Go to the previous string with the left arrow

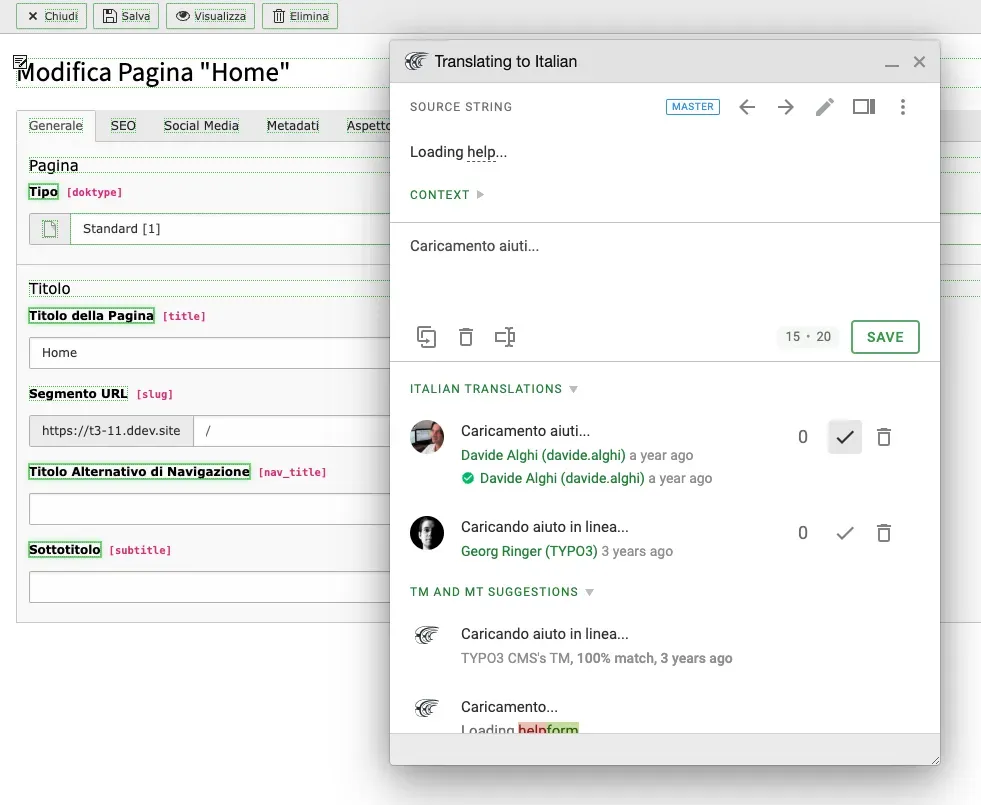[x=746, y=107]
